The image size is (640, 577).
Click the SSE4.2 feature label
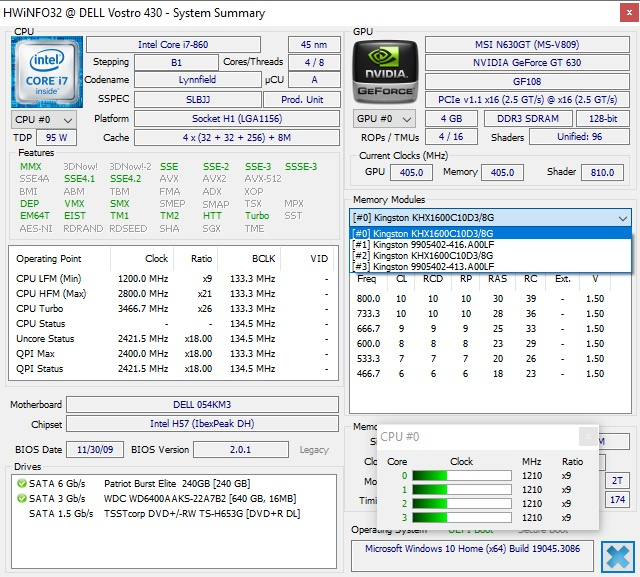click(125, 179)
